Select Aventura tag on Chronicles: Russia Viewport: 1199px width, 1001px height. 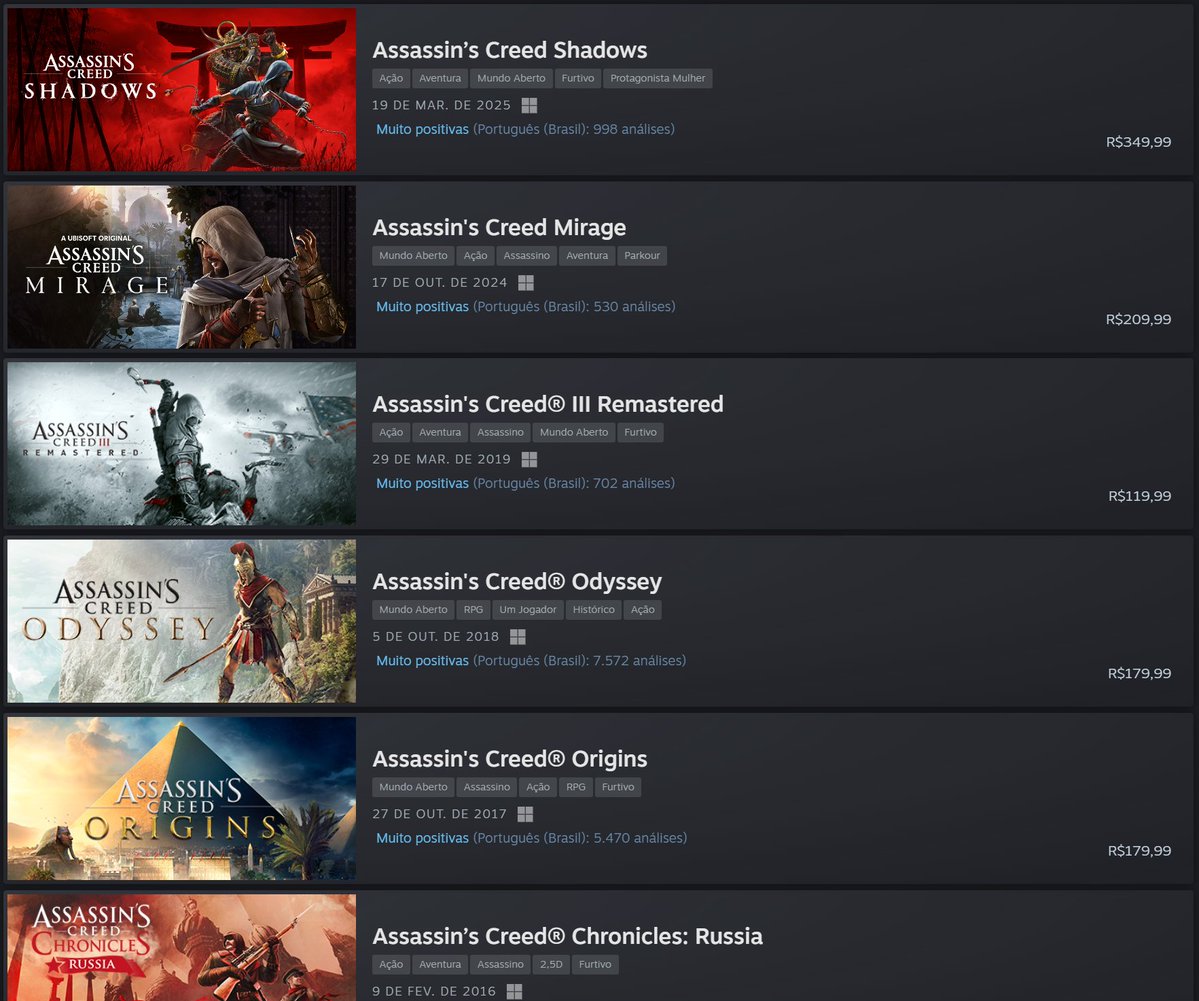tap(440, 964)
